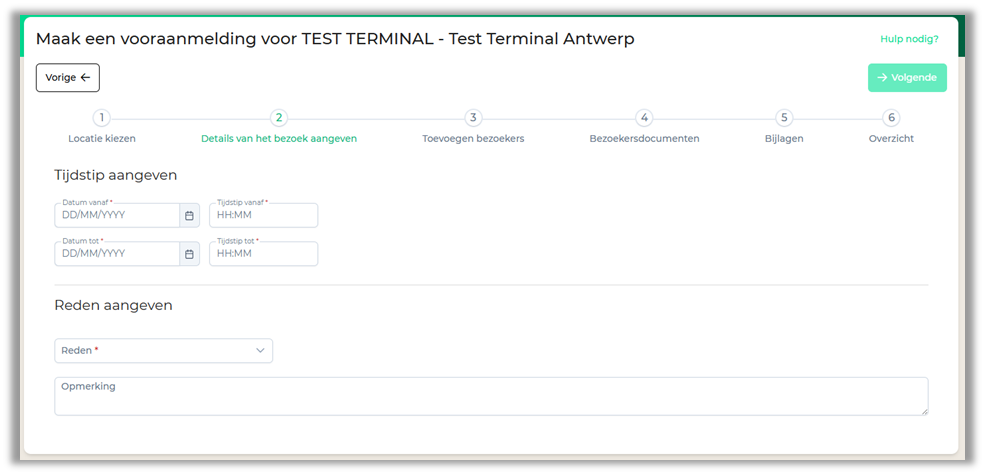Click into the Tijdstip tot field
The width and height of the screenshot is (985, 475).
pos(263,254)
